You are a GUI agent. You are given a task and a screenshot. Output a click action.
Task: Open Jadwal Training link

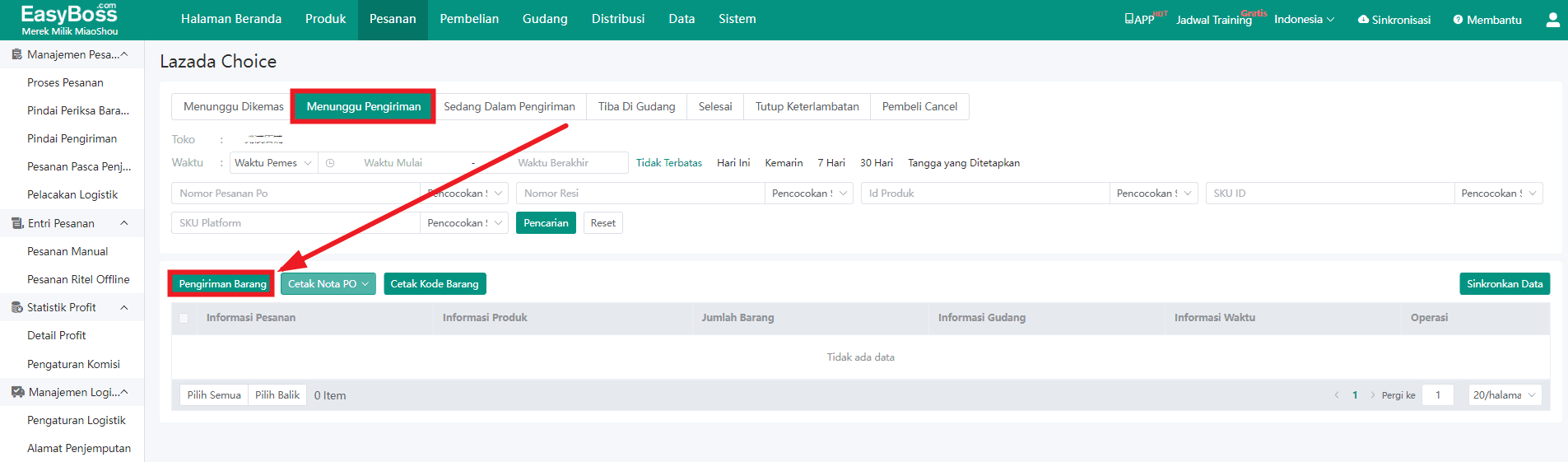pos(1214,20)
